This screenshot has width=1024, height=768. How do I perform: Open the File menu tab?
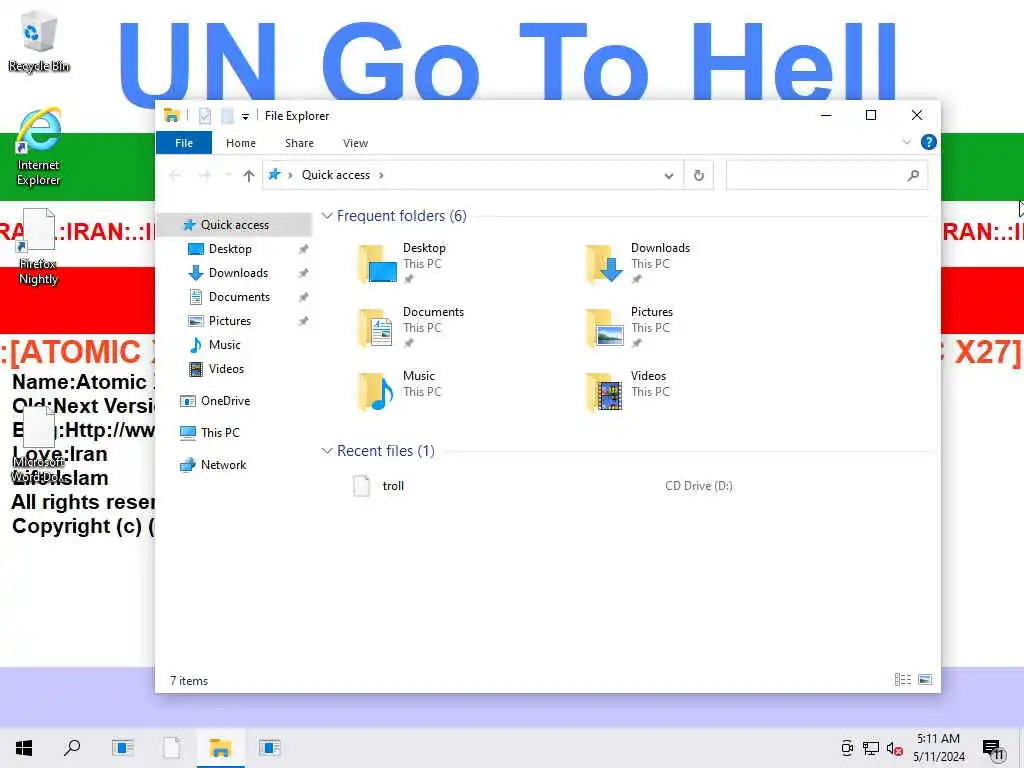(x=184, y=143)
